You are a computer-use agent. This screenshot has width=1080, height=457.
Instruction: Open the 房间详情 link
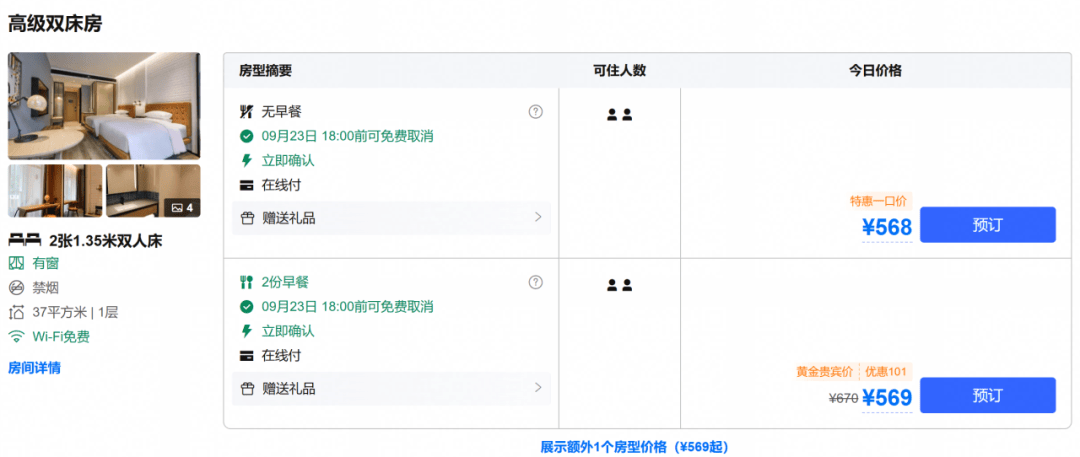(x=34, y=368)
